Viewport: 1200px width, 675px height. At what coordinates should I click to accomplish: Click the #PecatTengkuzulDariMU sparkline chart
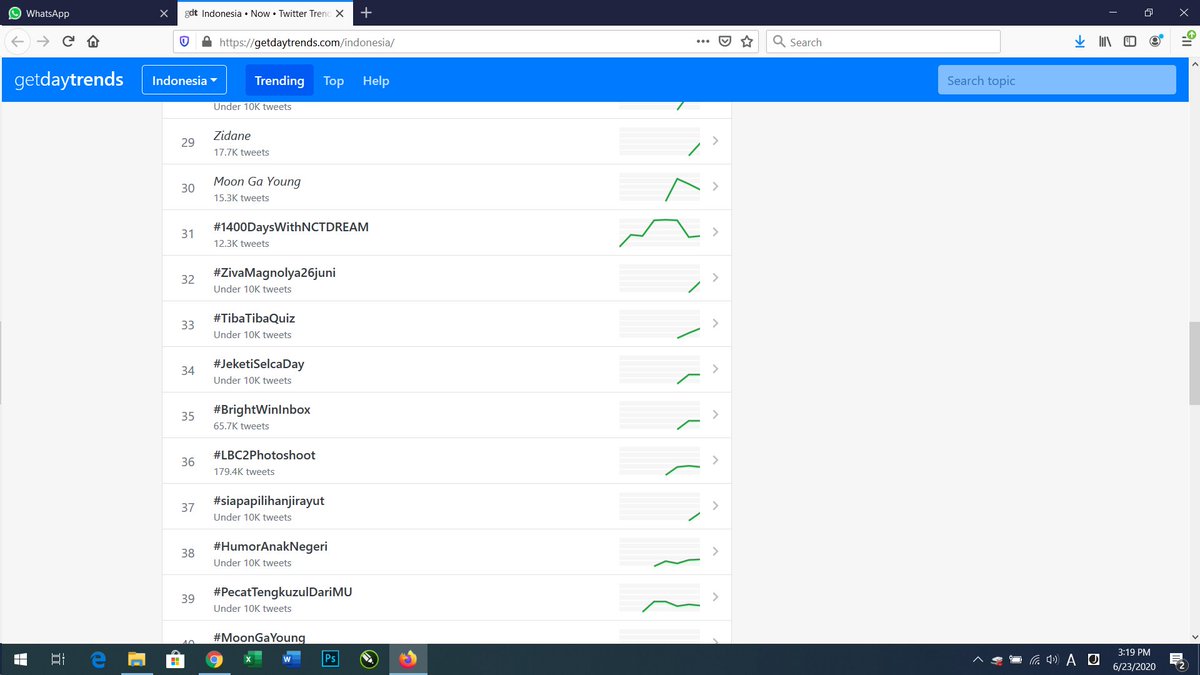660,598
